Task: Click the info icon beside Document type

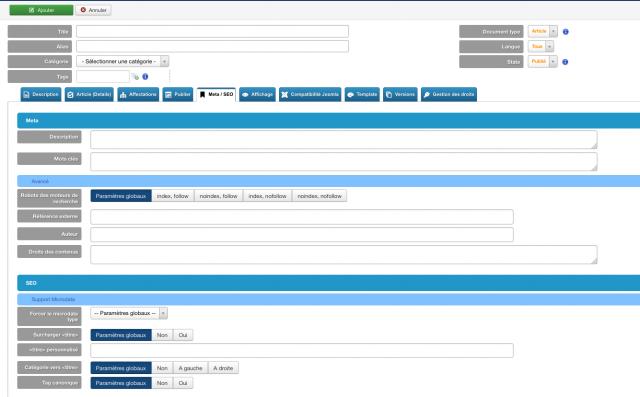Action: pyautogui.click(x=566, y=31)
